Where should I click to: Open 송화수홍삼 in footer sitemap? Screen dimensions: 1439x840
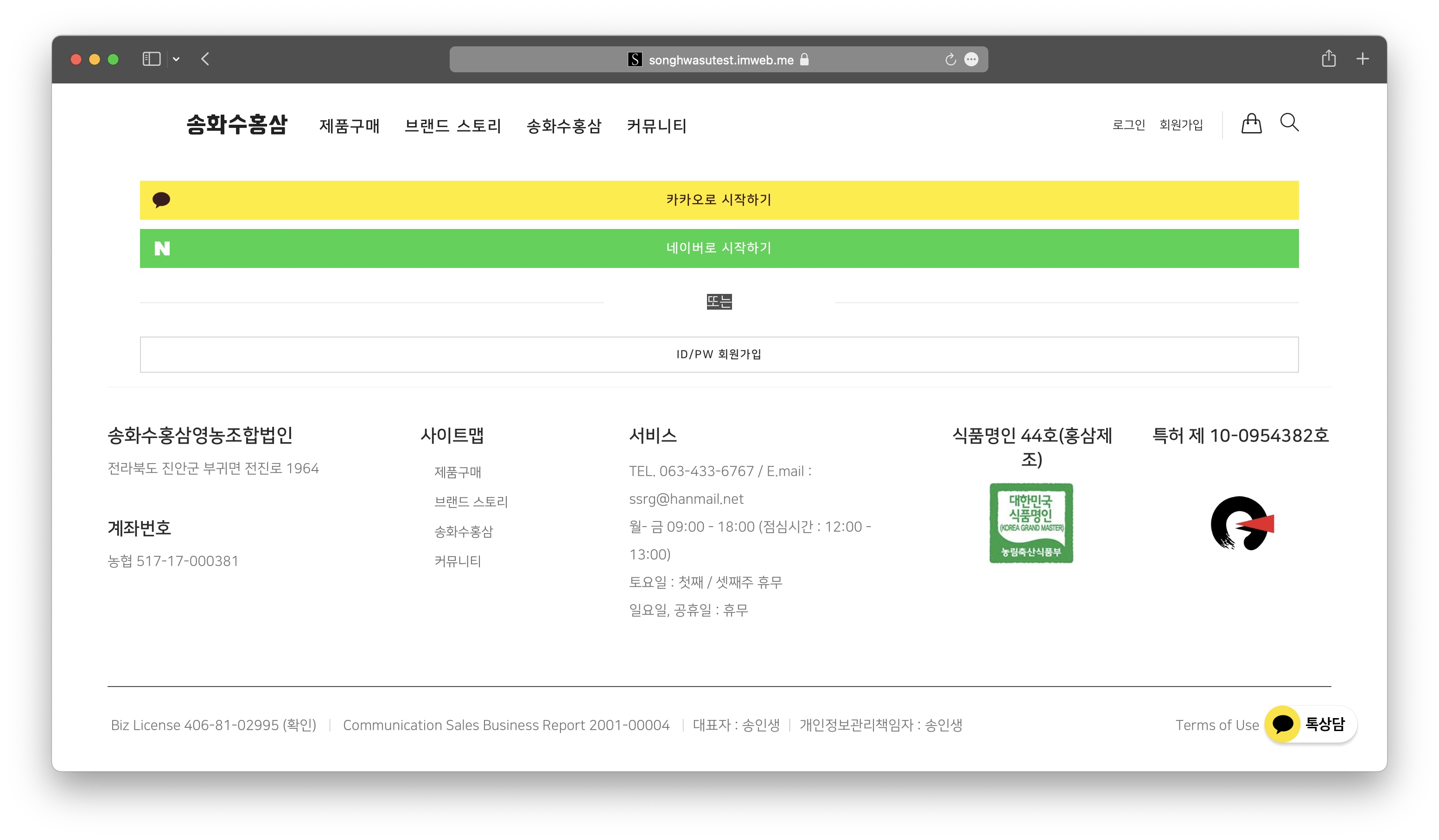coord(464,532)
